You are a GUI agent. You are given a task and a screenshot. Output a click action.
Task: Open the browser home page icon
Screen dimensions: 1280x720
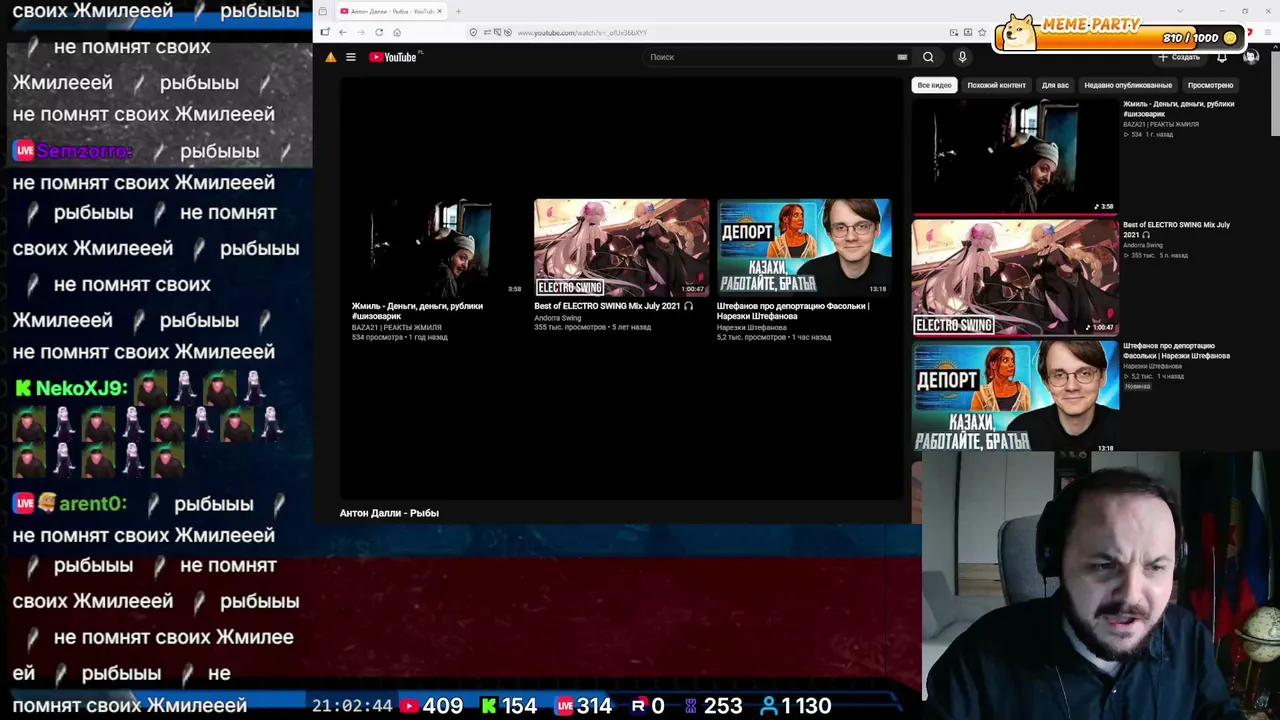(x=397, y=32)
